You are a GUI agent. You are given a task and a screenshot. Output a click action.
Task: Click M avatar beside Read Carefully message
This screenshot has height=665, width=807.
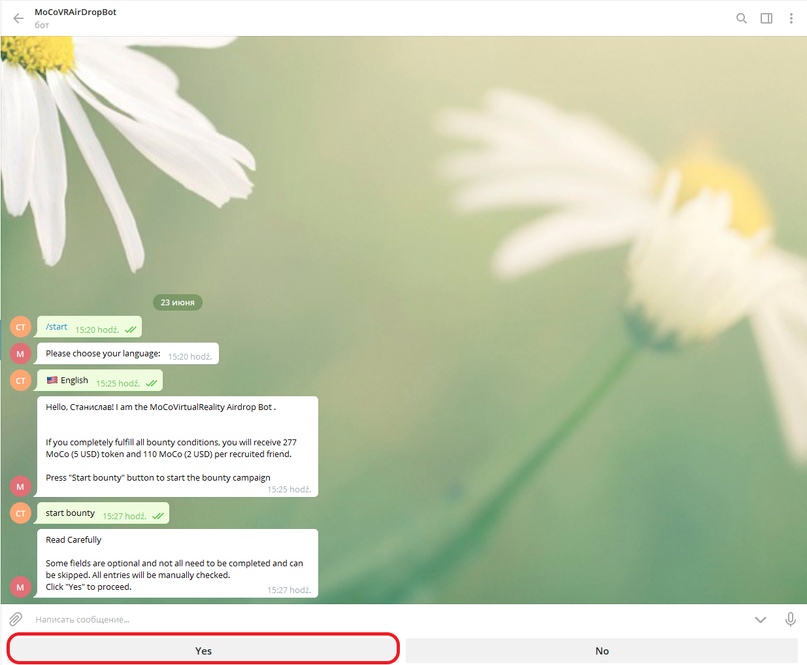tap(20, 586)
